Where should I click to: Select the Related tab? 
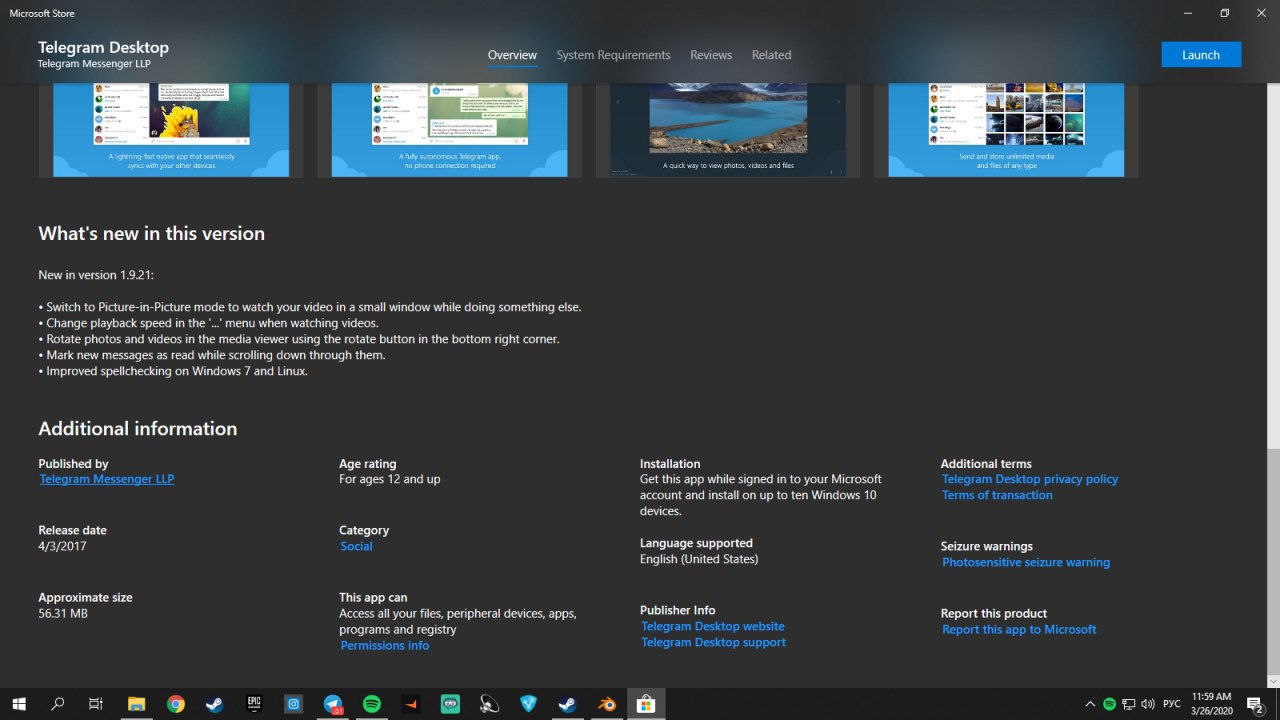(x=772, y=55)
